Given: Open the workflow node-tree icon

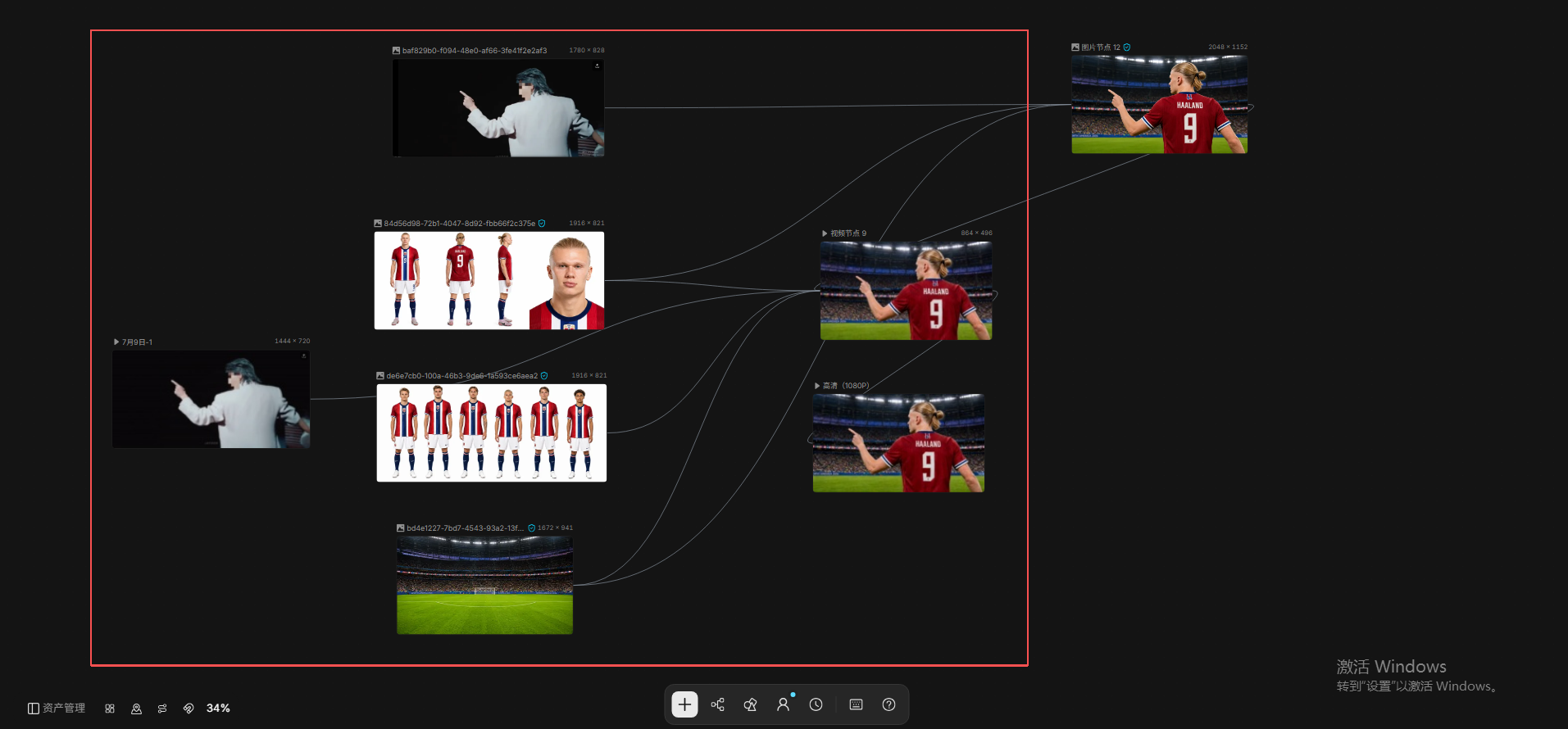Looking at the screenshot, I should (x=717, y=704).
